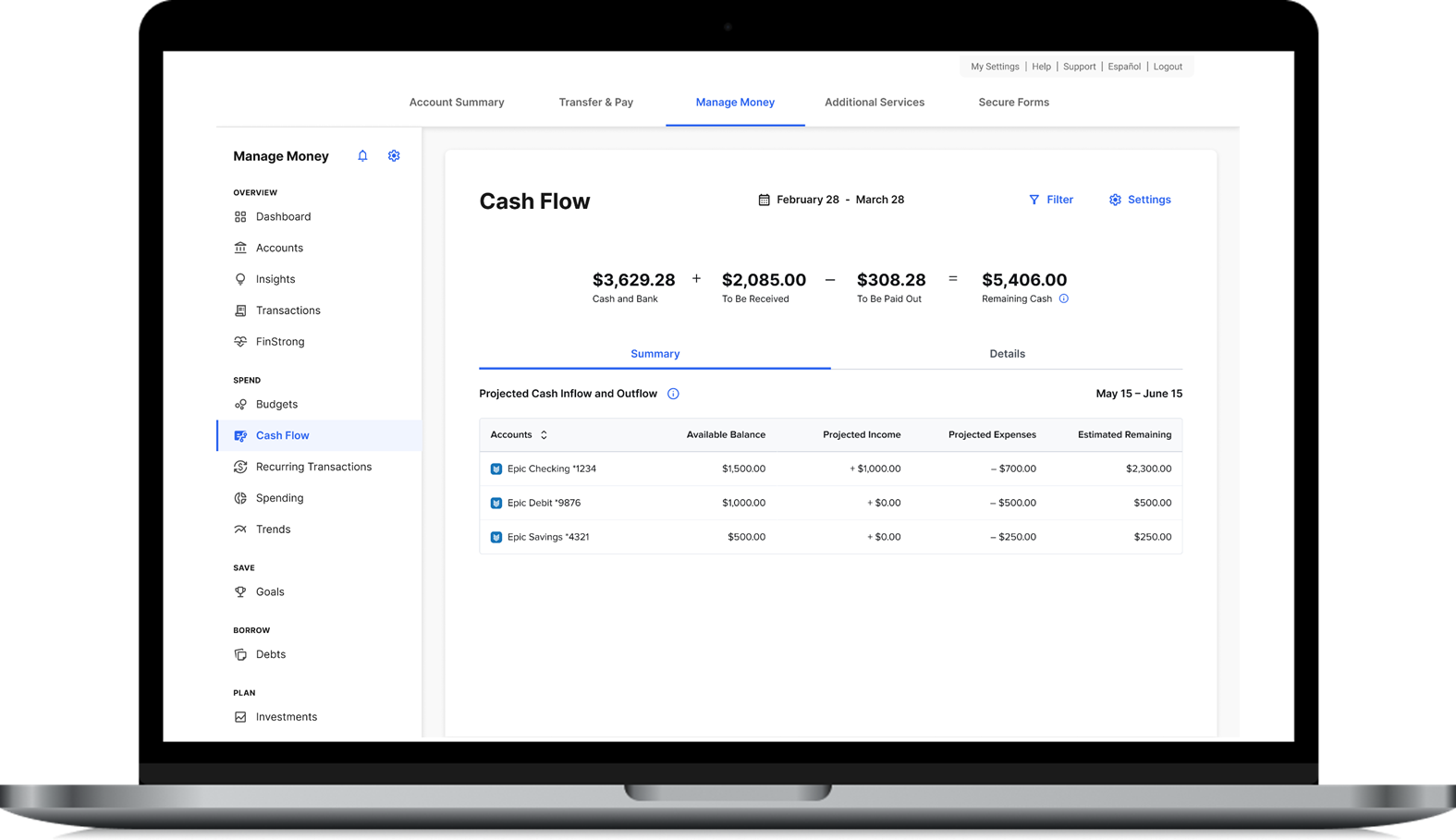Open the gear settings beside Manage Money
Image resolution: width=1456 pixels, height=840 pixels.
[x=394, y=156]
